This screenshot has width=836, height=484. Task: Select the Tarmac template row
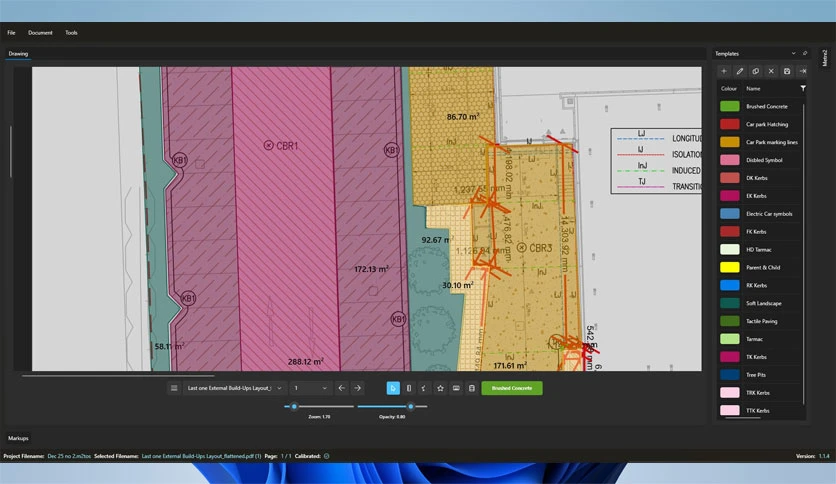760,339
